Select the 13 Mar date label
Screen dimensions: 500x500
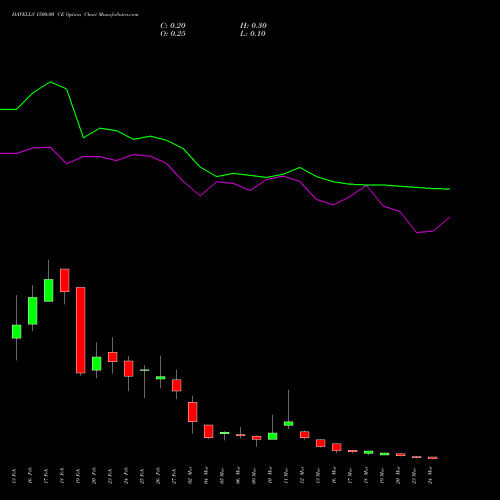[x=318, y=476]
